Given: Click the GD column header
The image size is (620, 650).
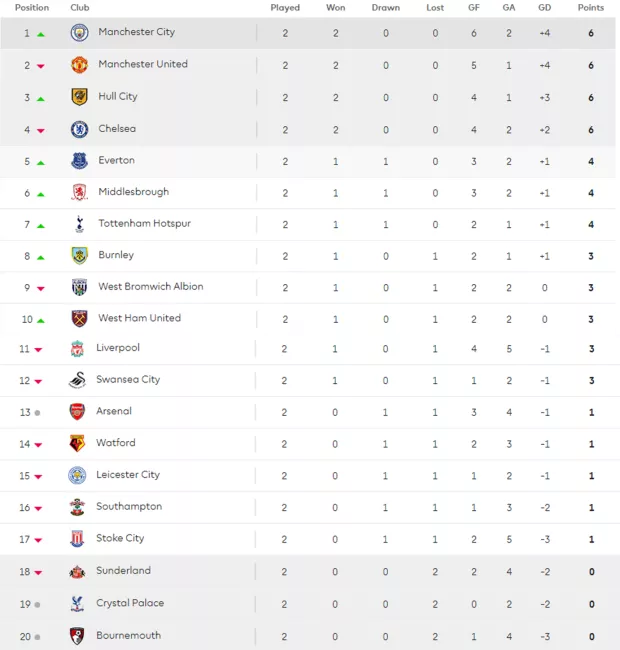Looking at the screenshot, I should coord(545,7).
